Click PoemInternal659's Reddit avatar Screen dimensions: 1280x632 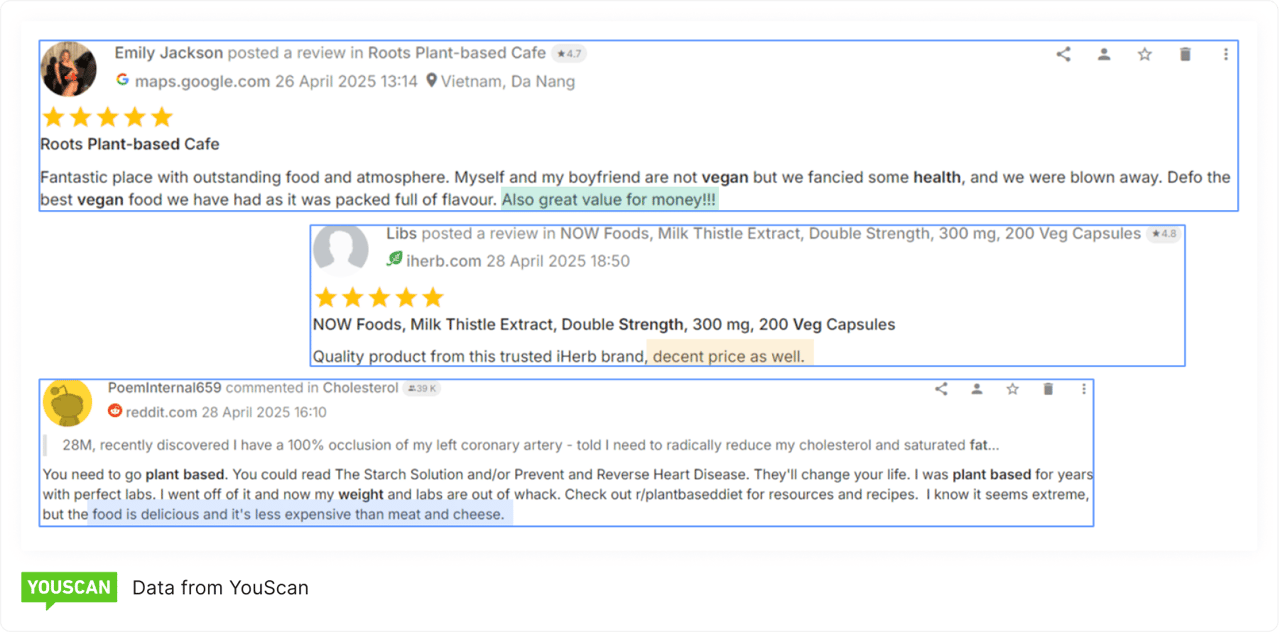(x=68, y=403)
